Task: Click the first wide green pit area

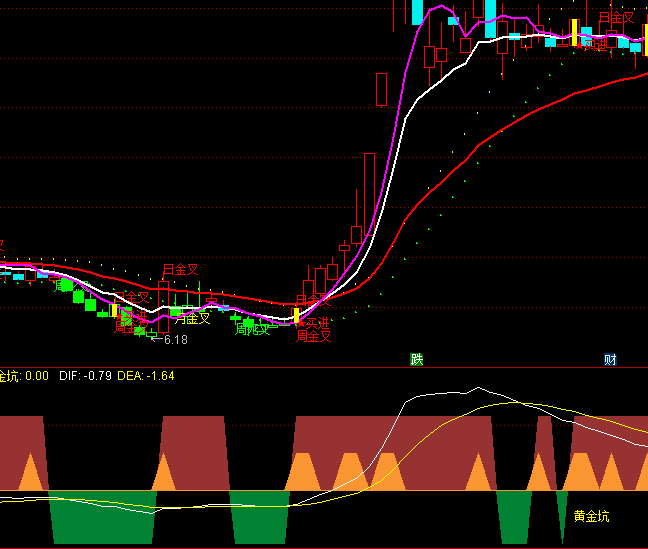Action: click(x=102, y=516)
